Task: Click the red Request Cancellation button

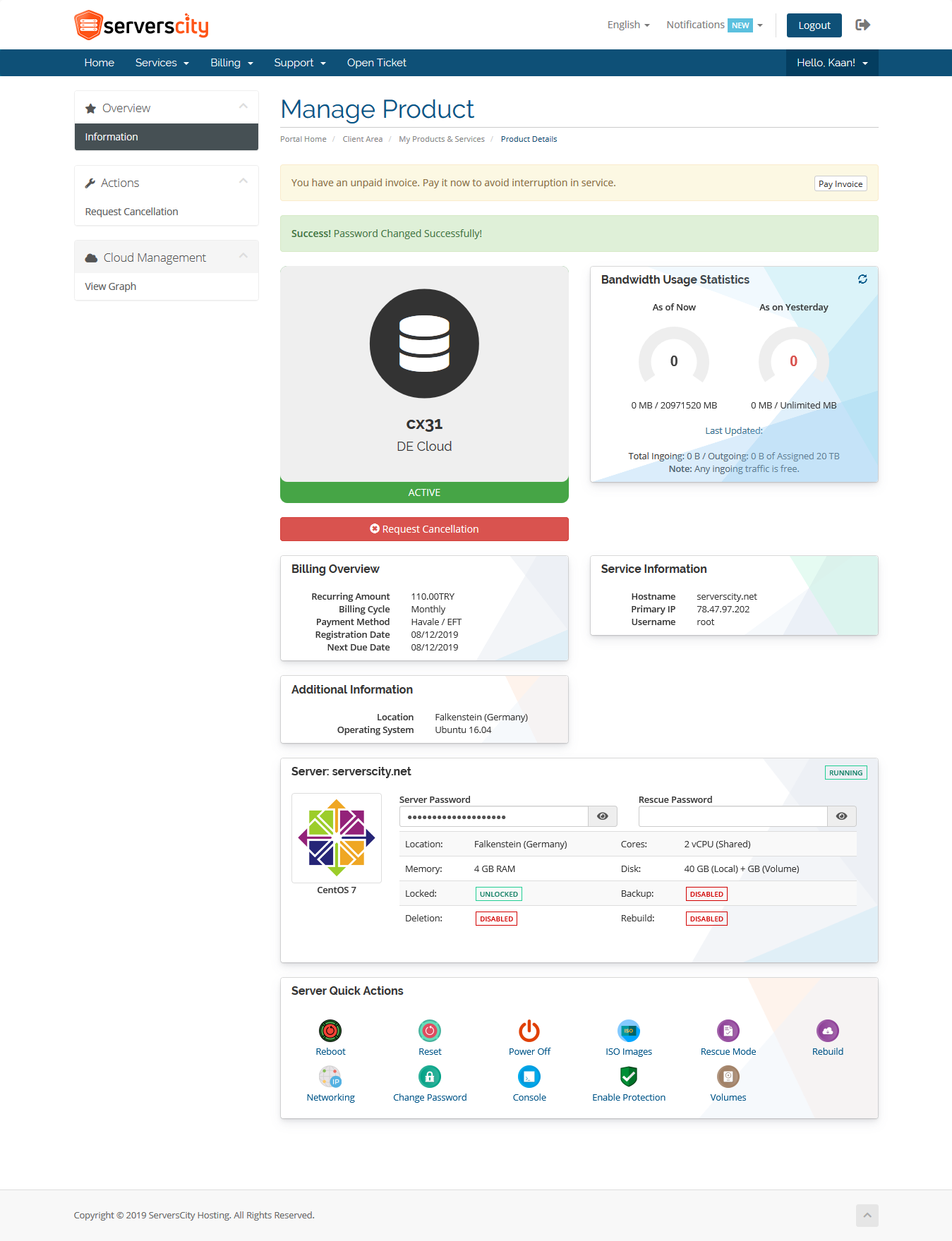Action: tap(424, 529)
